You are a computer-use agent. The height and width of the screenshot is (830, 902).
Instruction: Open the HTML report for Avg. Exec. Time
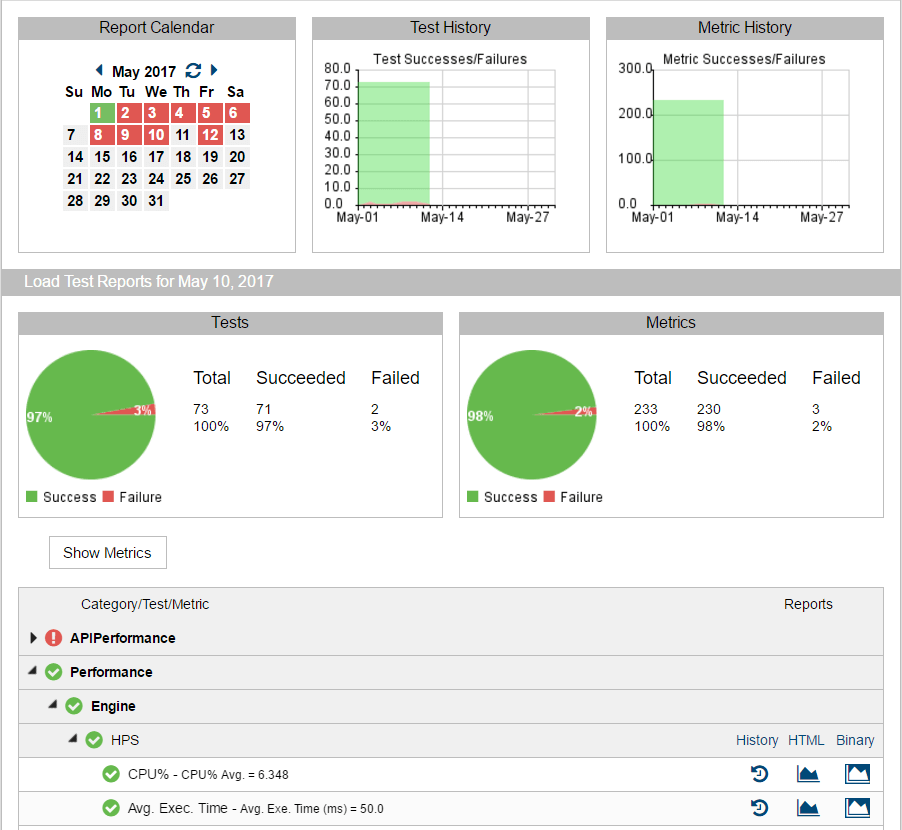pos(808,807)
